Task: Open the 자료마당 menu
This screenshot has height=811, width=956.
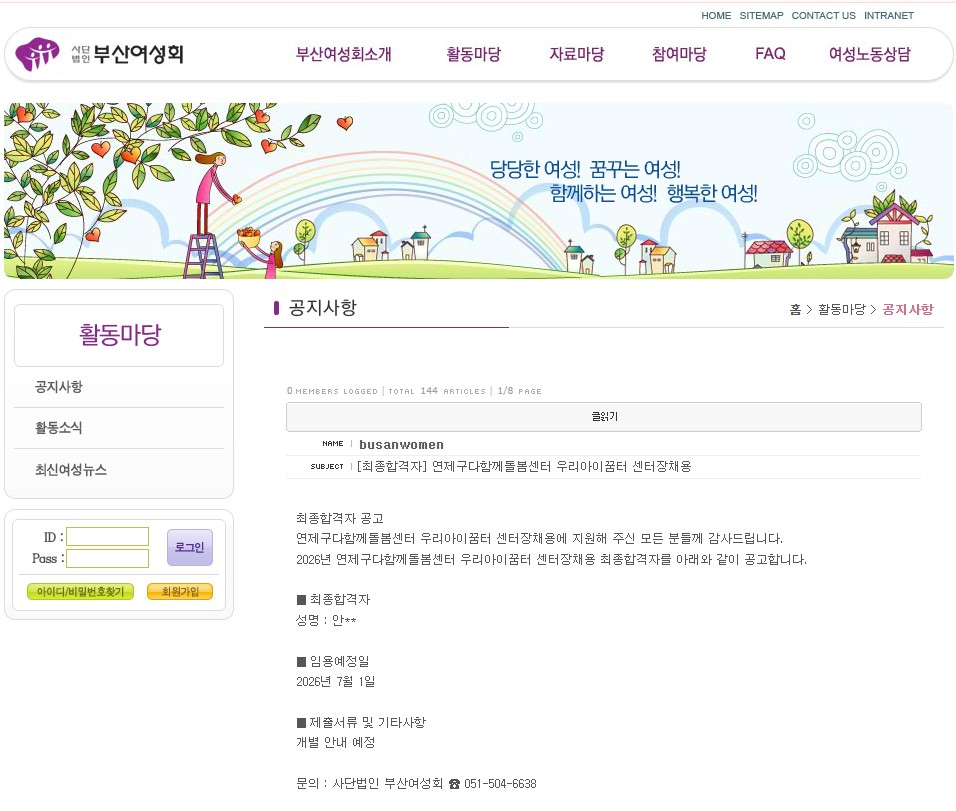Action: point(576,54)
